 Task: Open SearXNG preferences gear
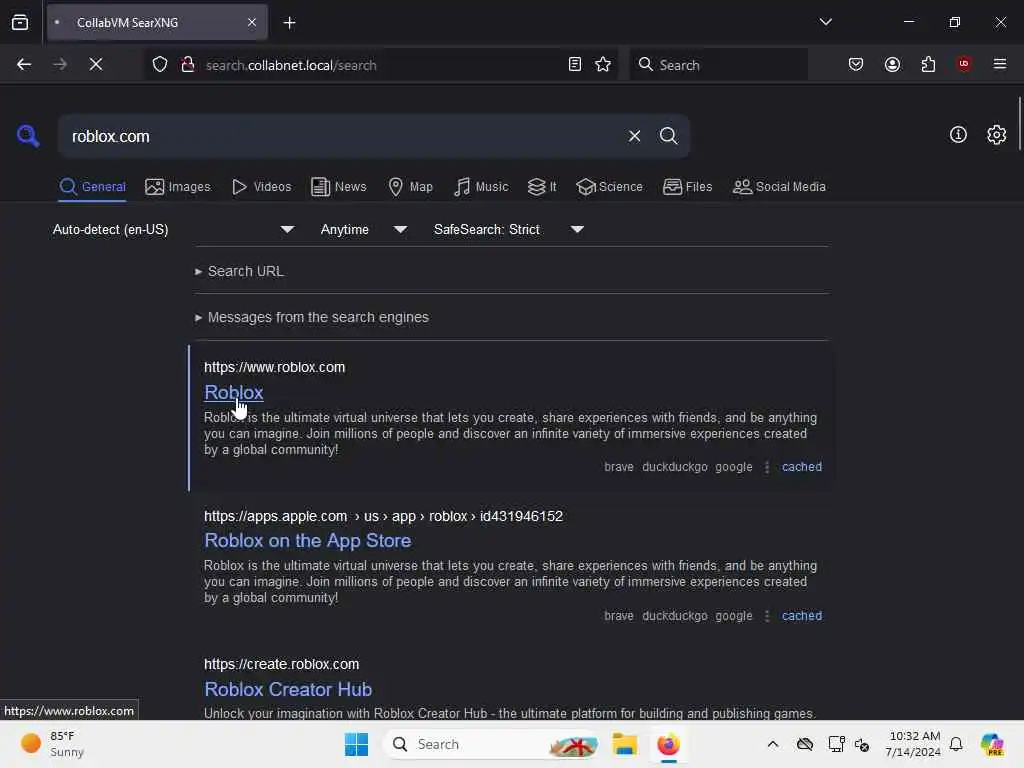[x=996, y=135]
